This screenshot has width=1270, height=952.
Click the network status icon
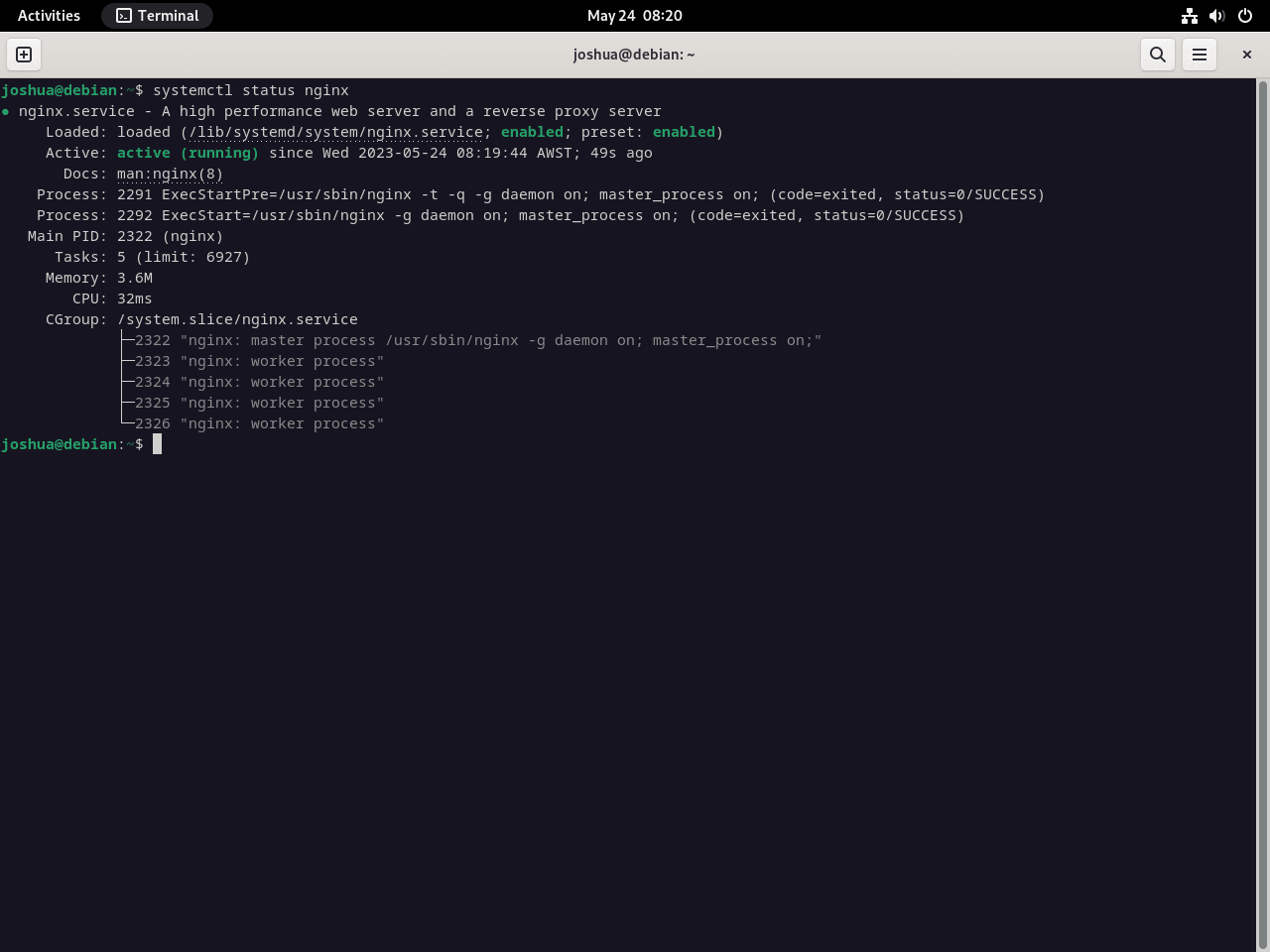coord(1189,16)
